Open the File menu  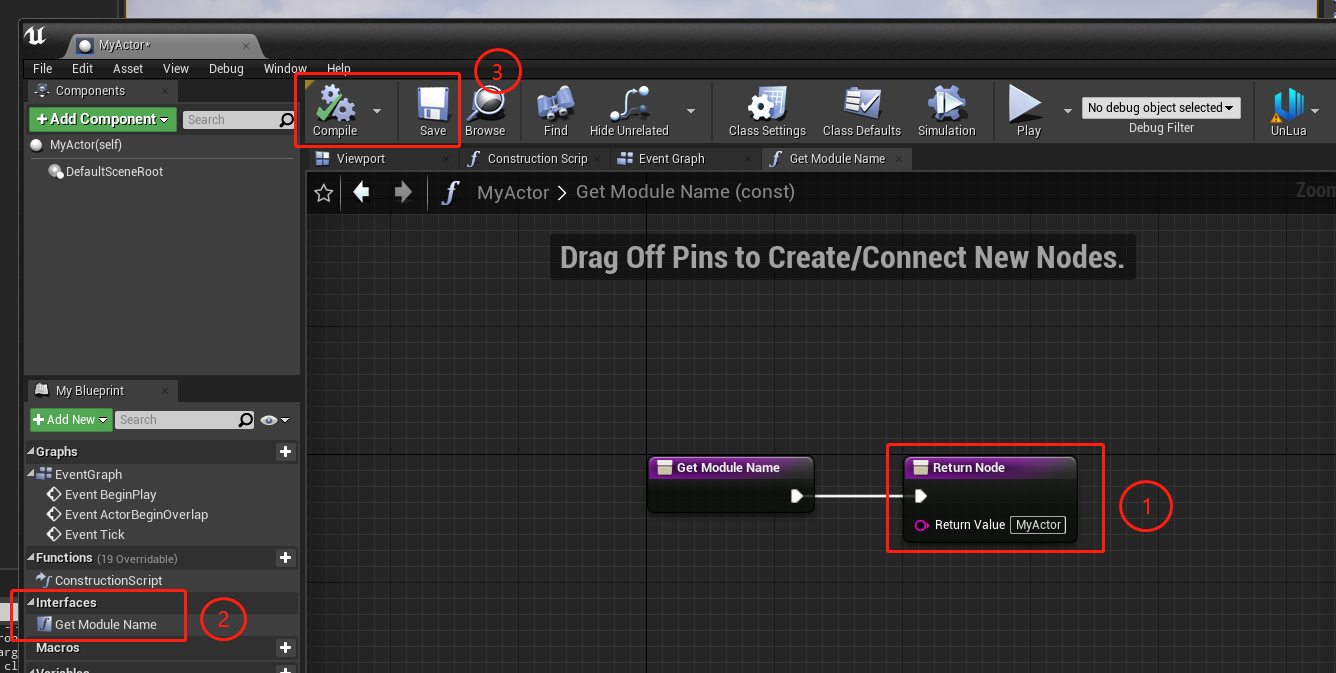(43, 69)
